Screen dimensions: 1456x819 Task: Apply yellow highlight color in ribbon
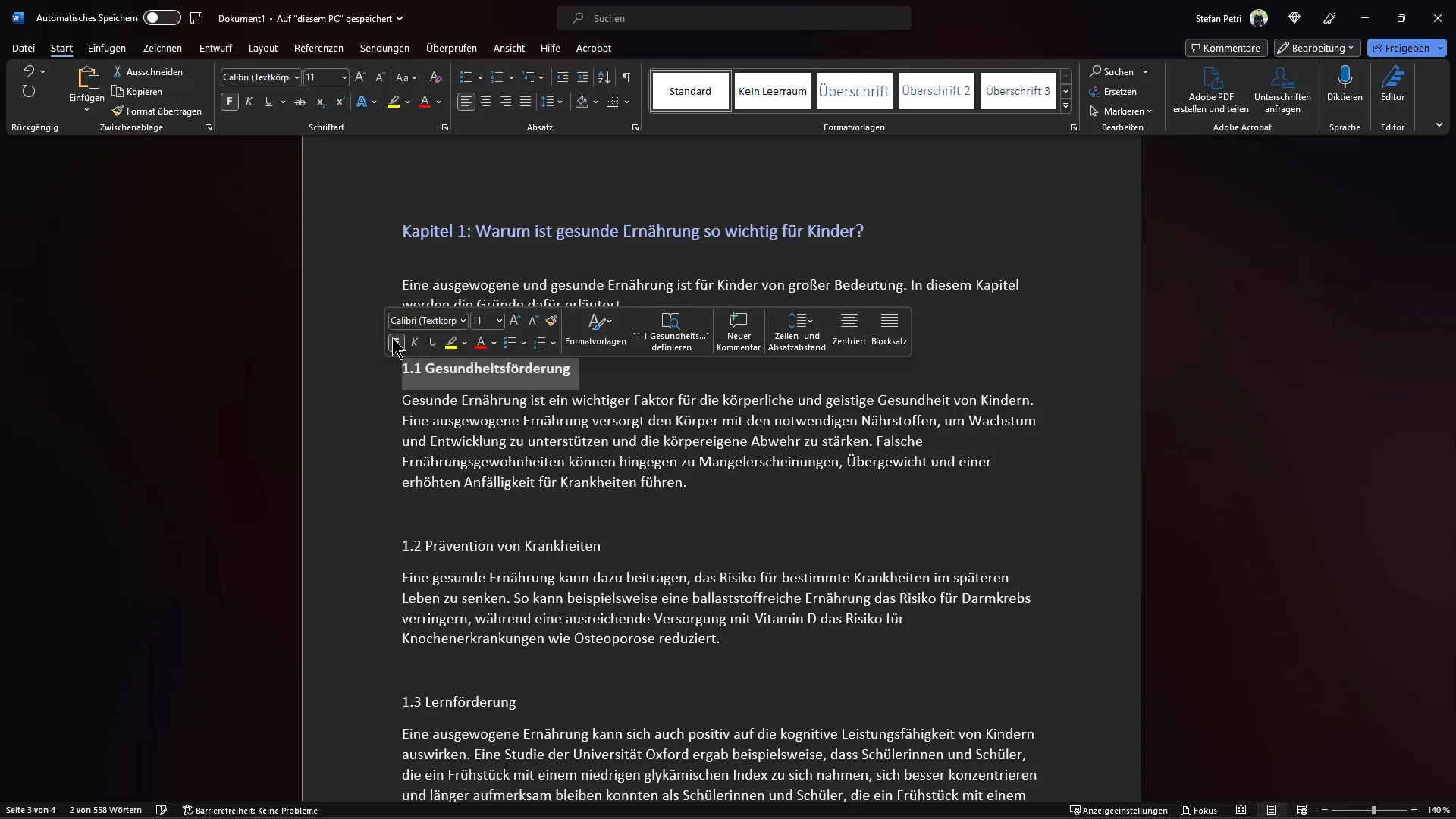[x=394, y=102]
